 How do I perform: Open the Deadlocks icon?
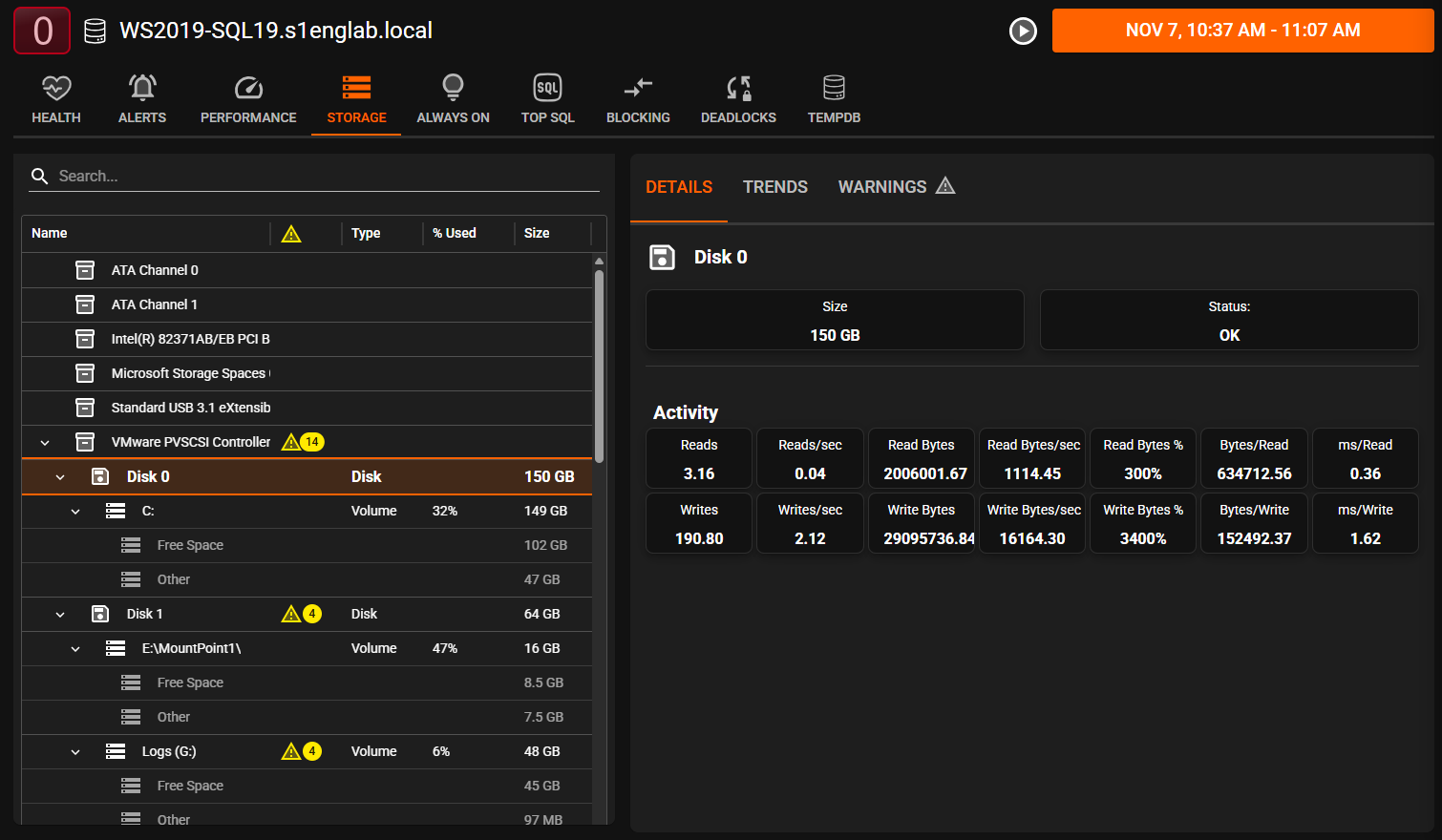pos(738,89)
